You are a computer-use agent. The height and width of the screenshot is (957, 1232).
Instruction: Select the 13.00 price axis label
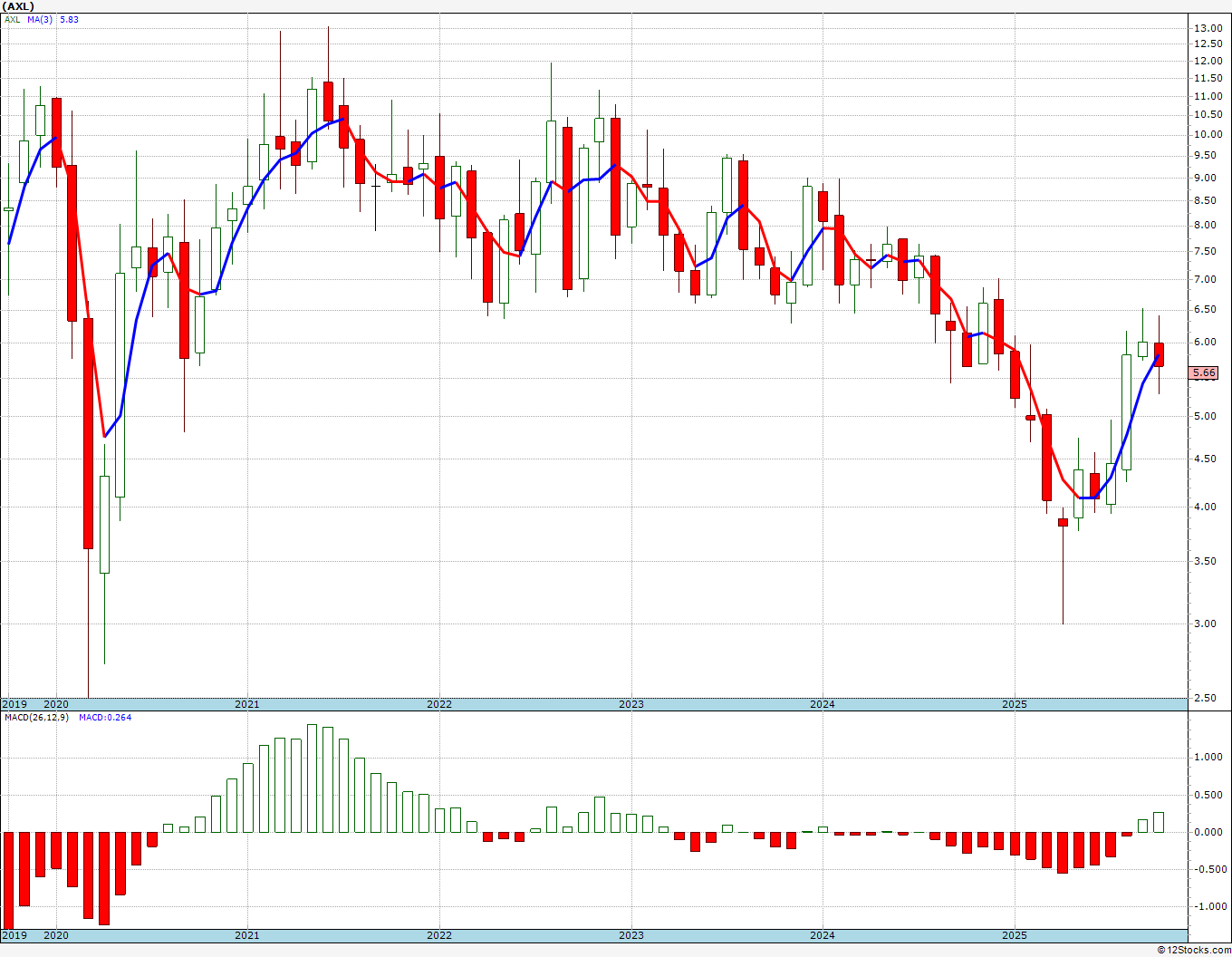point(1208,28)
